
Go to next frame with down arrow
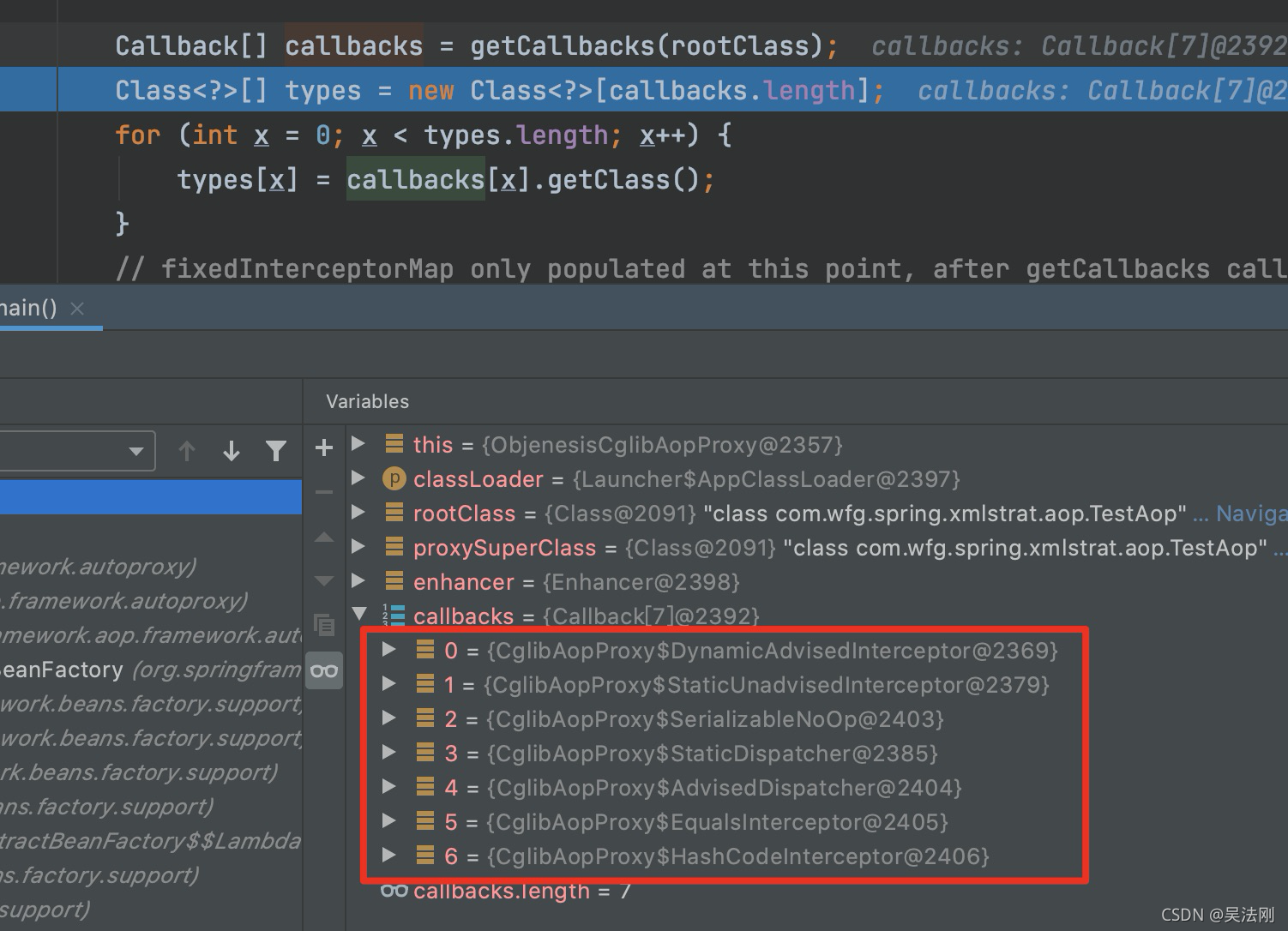coord(232,451)
